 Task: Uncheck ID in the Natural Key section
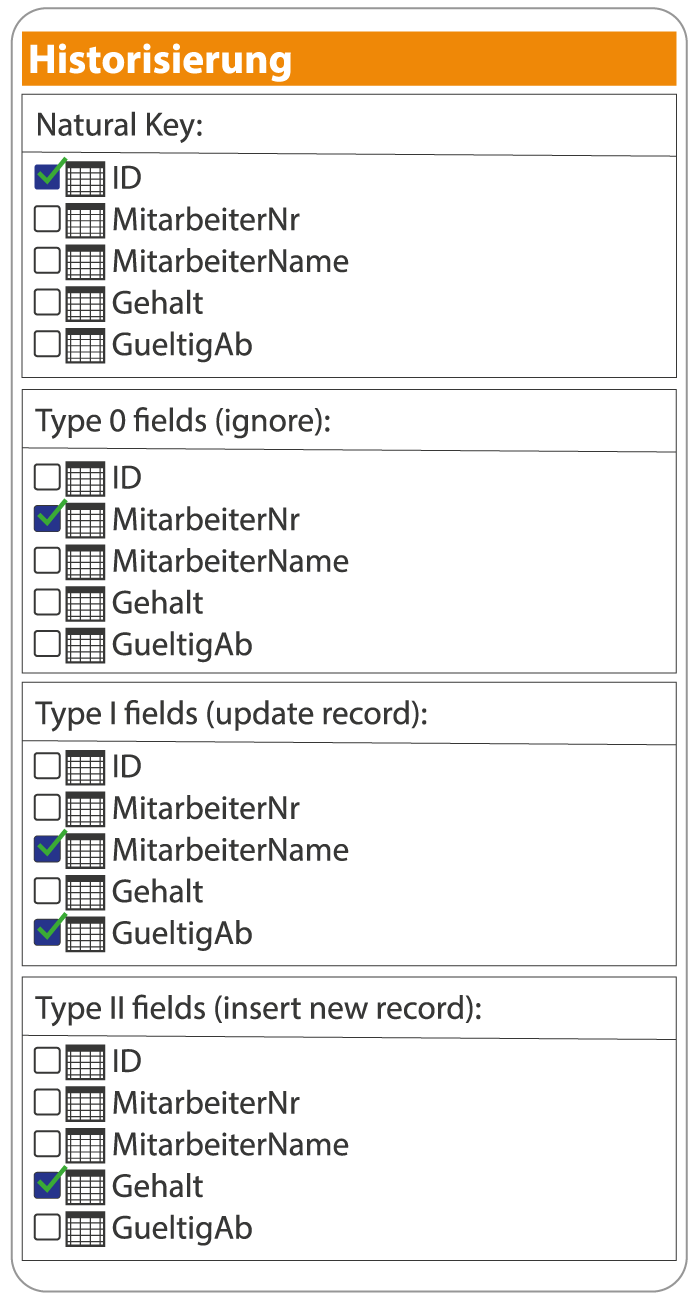tap(46, 179)
